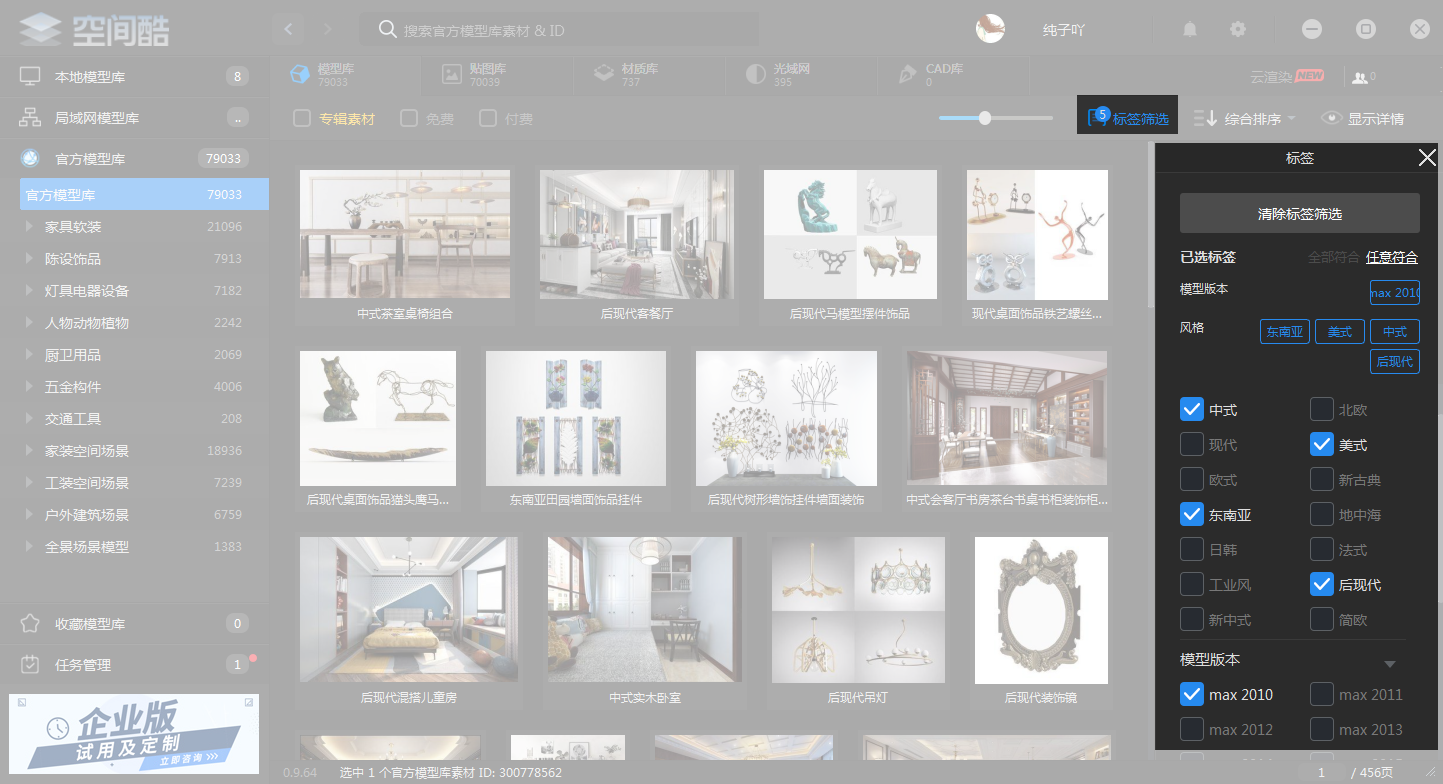Open 任务管理 task manager icon
The height and width of the screenshot is (784, 1443).
coord(30,664)
